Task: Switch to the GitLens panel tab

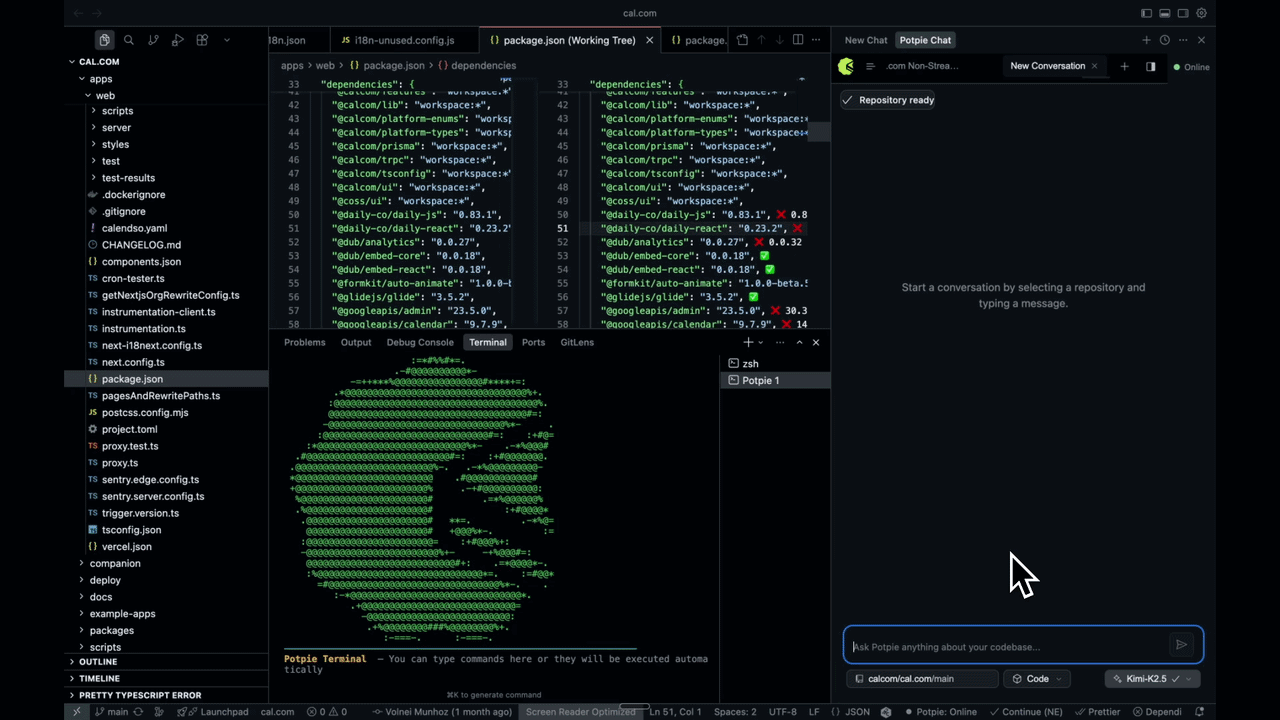Action: (576, 342)
